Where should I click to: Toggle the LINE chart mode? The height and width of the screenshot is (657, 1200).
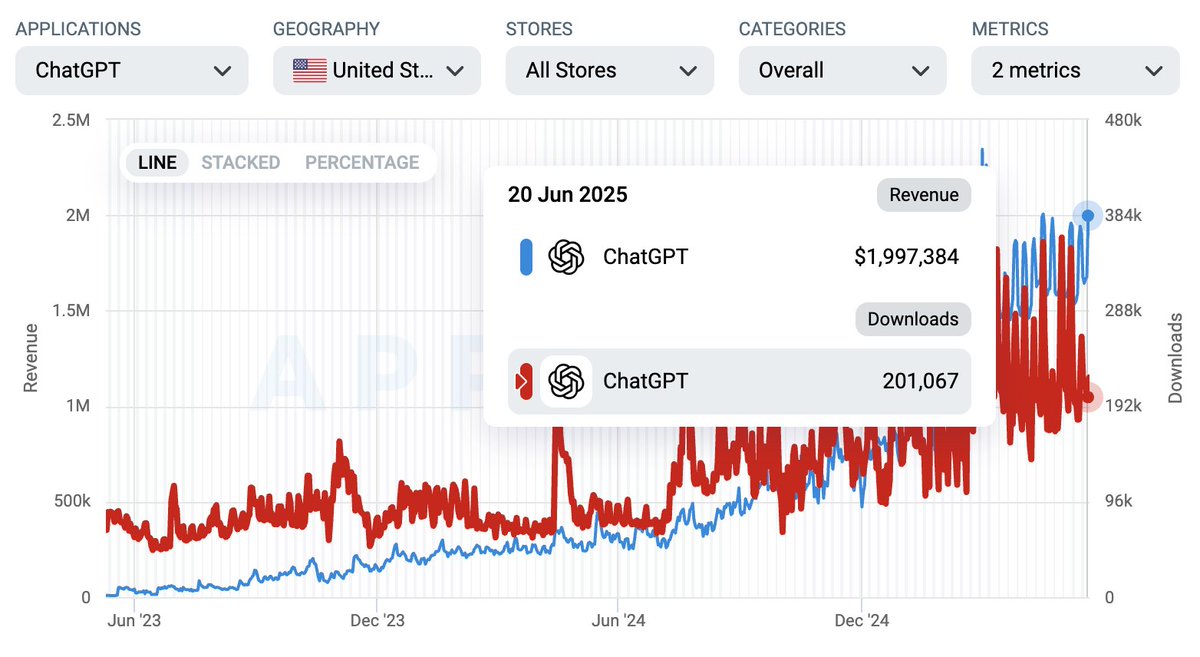coord(157,162)
